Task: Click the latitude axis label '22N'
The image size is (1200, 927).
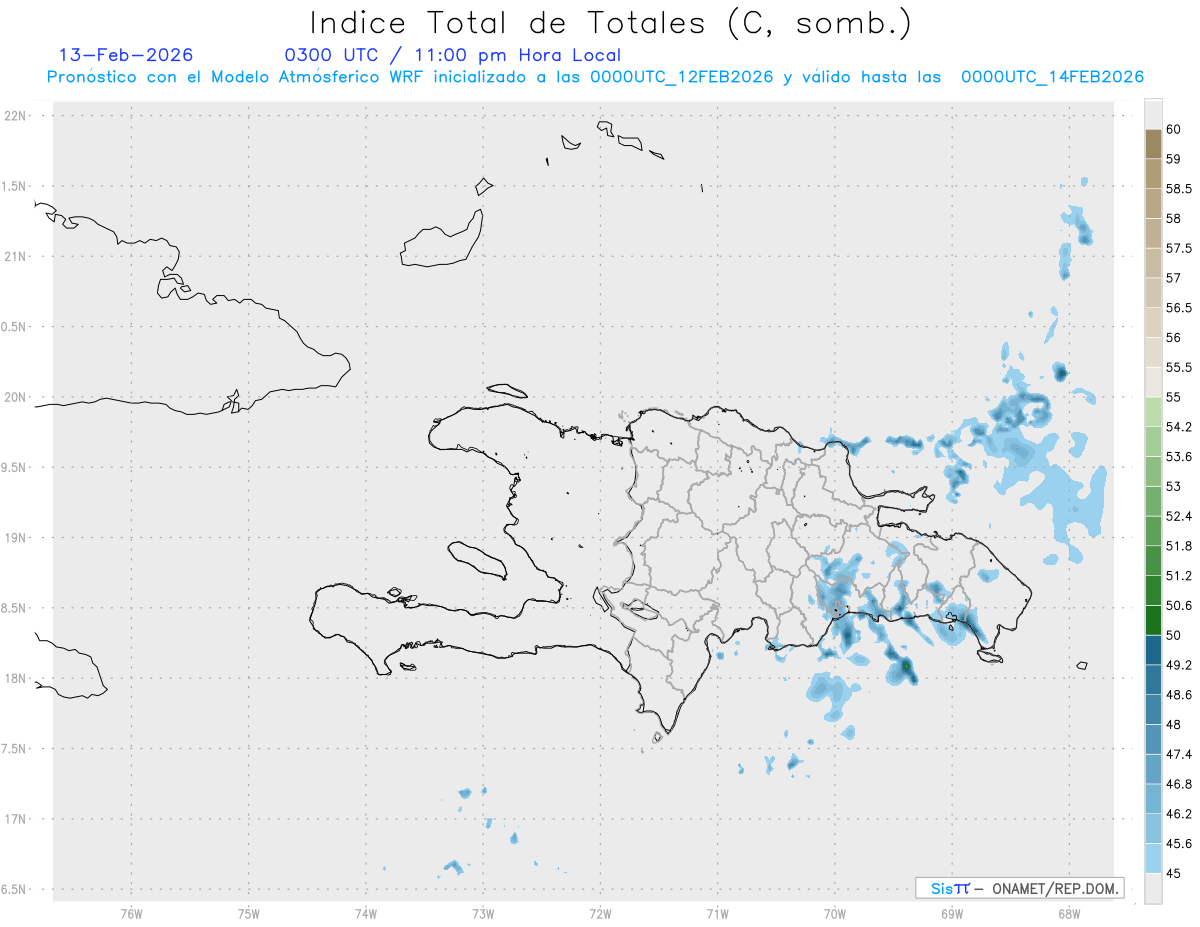Action: (16, 115)
